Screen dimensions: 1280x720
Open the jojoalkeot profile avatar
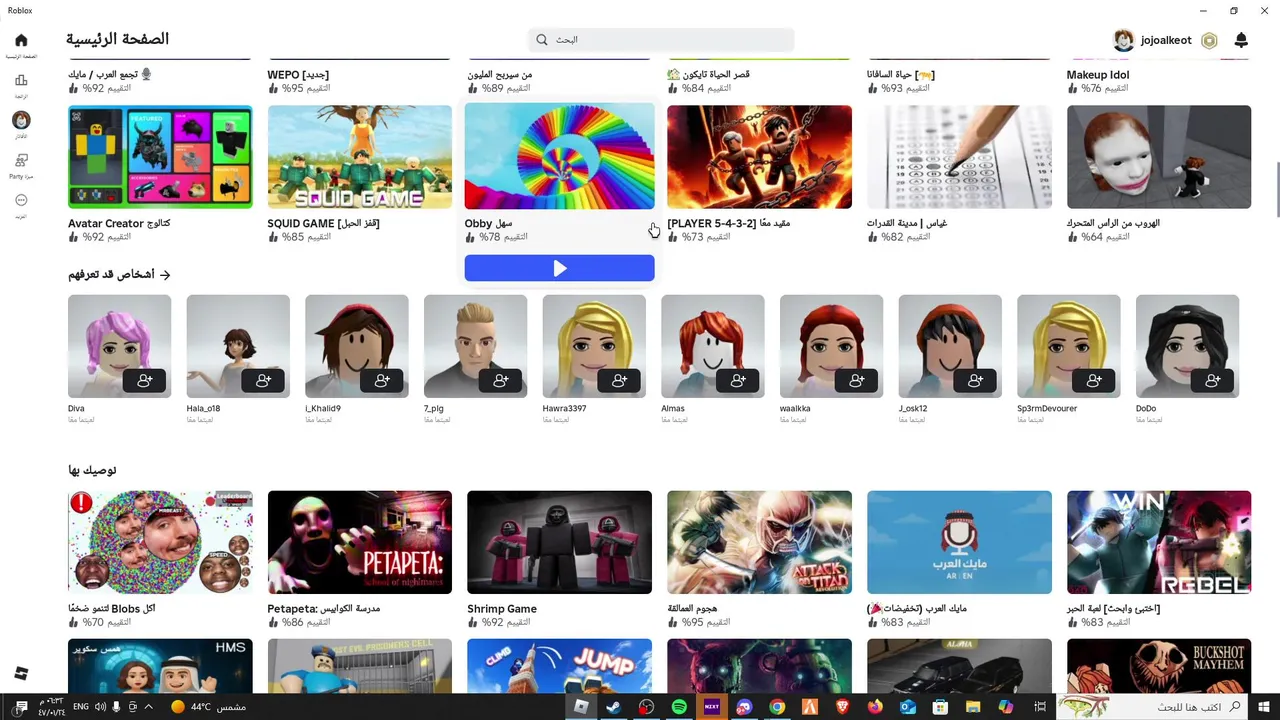(1124, 40)
